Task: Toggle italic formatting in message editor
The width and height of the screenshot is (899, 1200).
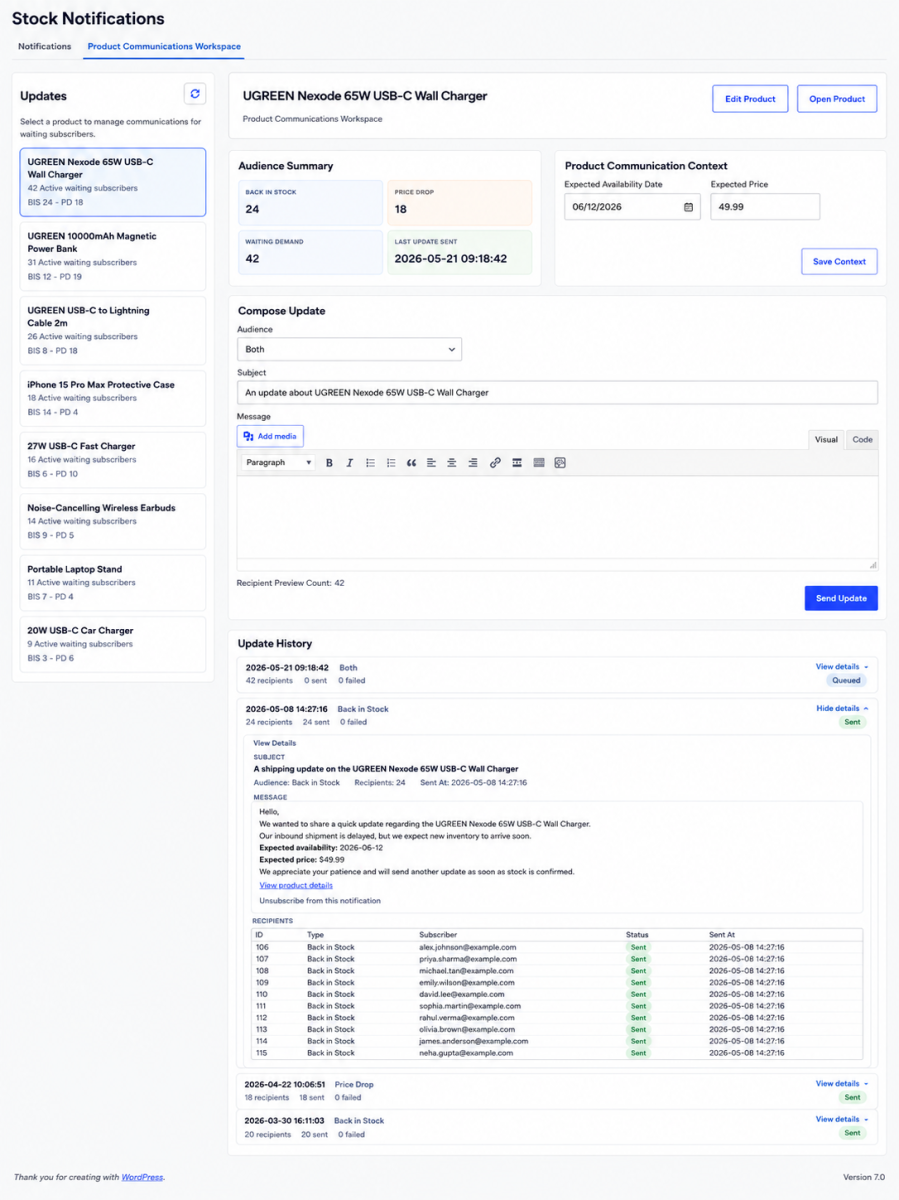Action: click(x=349, y=463)
